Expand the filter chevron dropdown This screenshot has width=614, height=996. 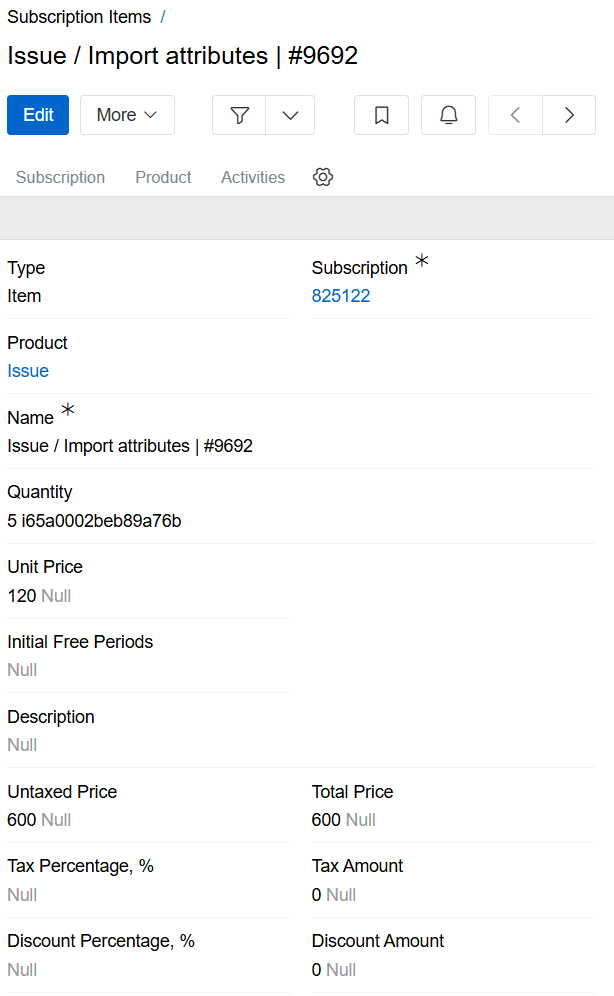click(x=290, y=115)
